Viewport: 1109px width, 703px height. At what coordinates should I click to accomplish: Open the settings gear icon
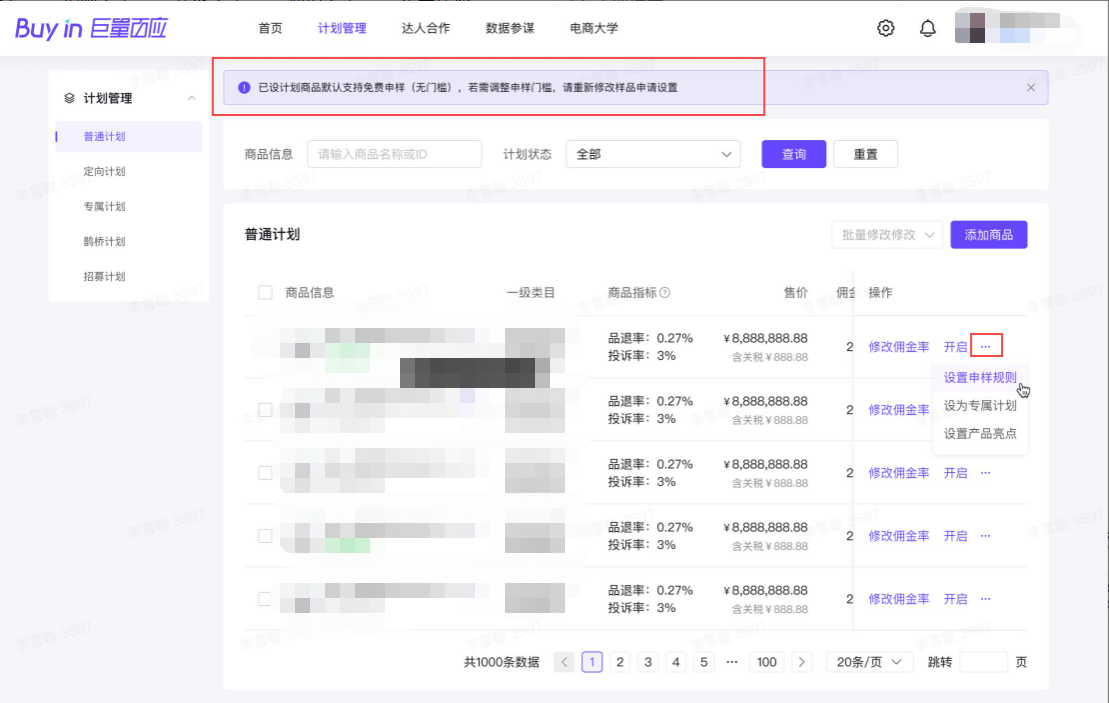pos(885,28)
